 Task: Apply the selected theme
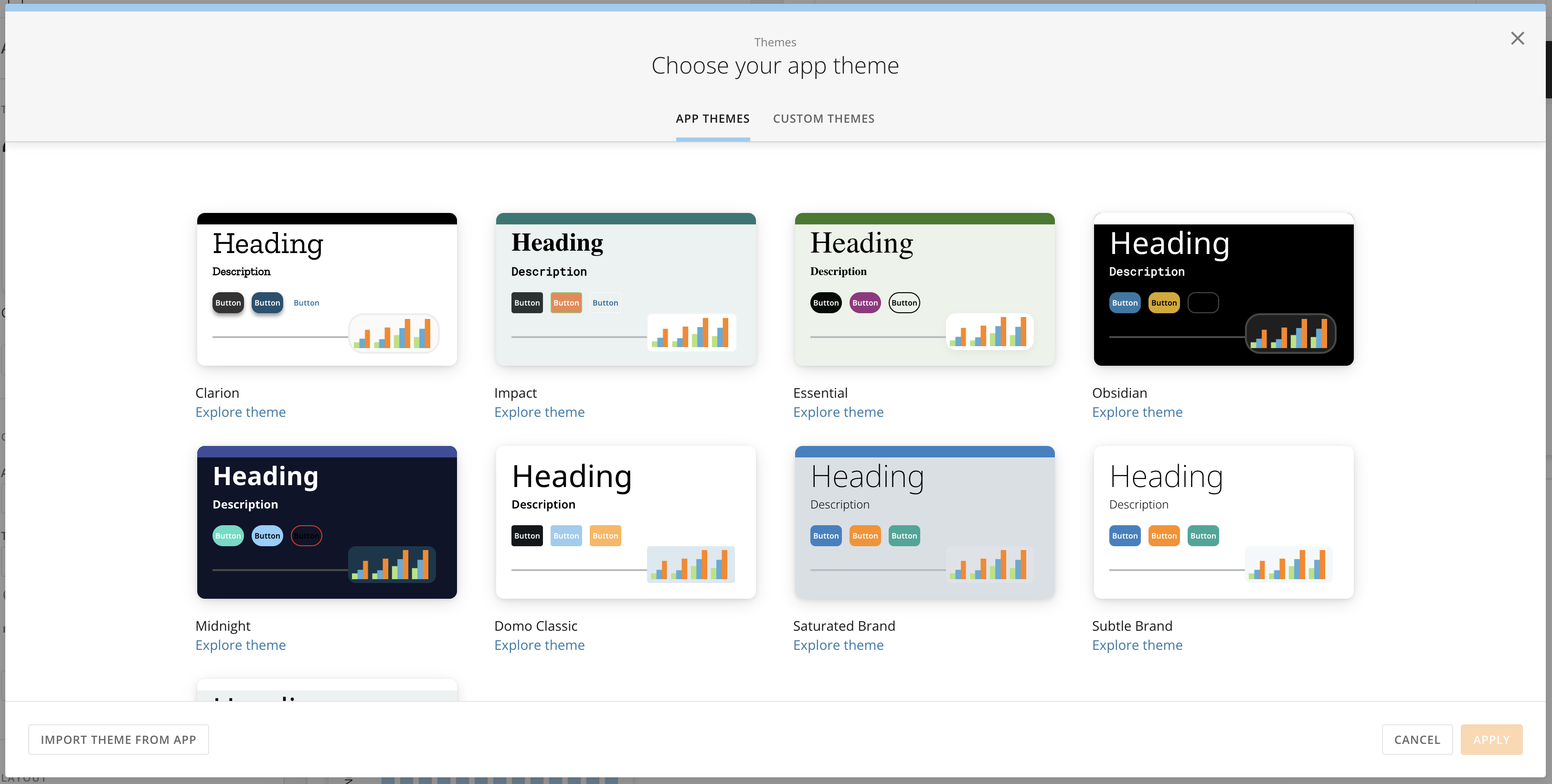click(1491, 740)
